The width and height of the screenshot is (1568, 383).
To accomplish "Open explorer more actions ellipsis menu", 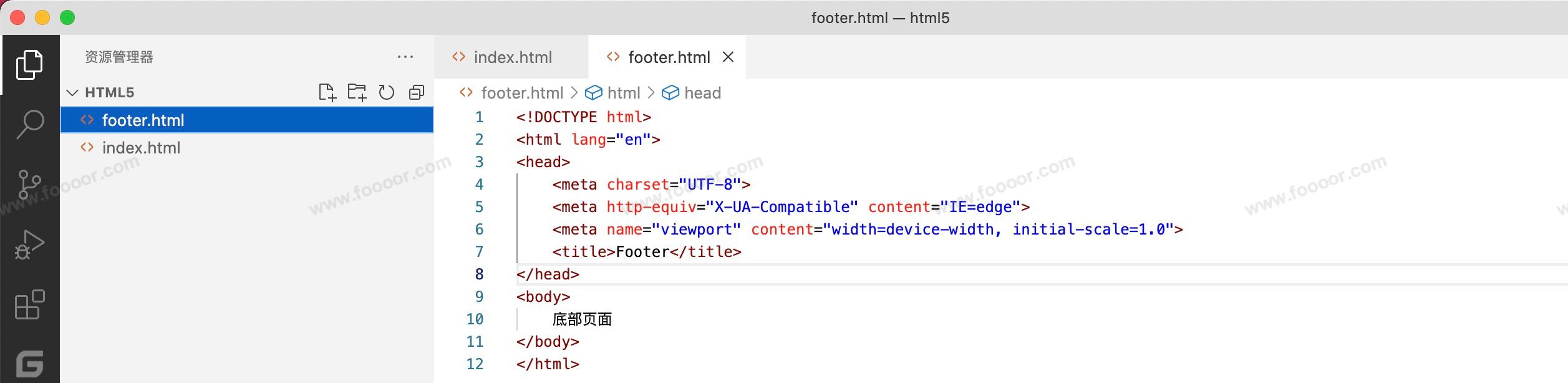I will (x=405, y=57).
